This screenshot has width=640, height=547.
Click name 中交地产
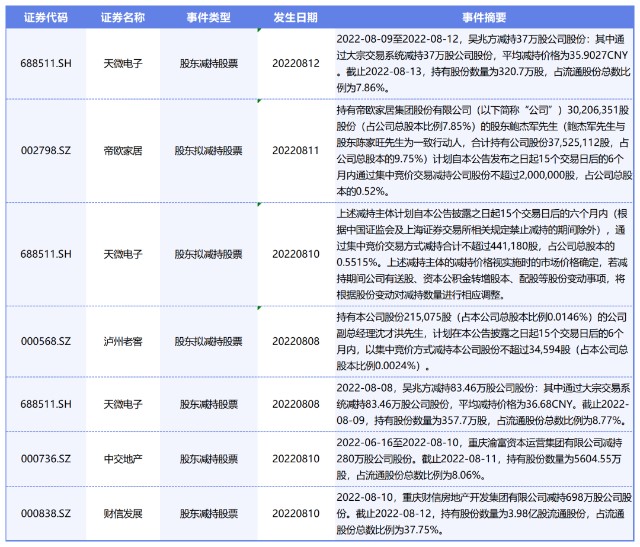pos(123,459)
